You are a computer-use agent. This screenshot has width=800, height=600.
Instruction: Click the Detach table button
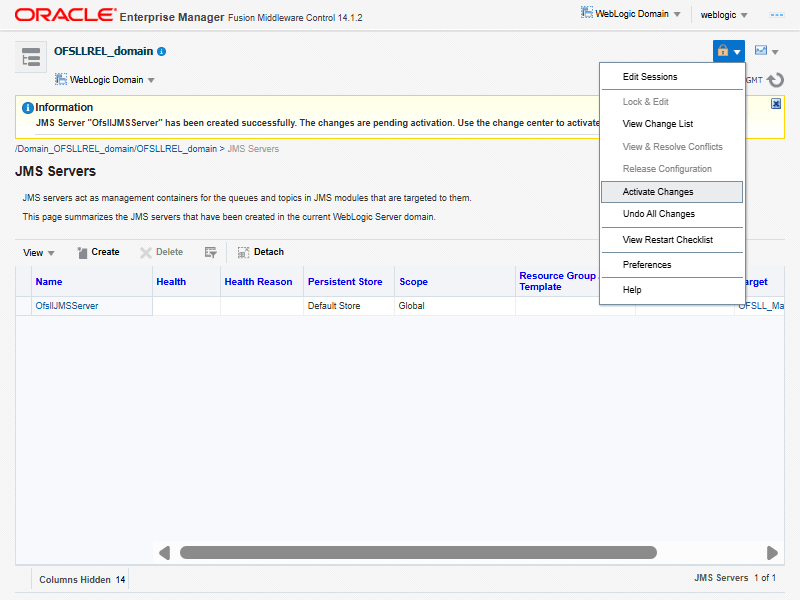click(x=261, y=252)
